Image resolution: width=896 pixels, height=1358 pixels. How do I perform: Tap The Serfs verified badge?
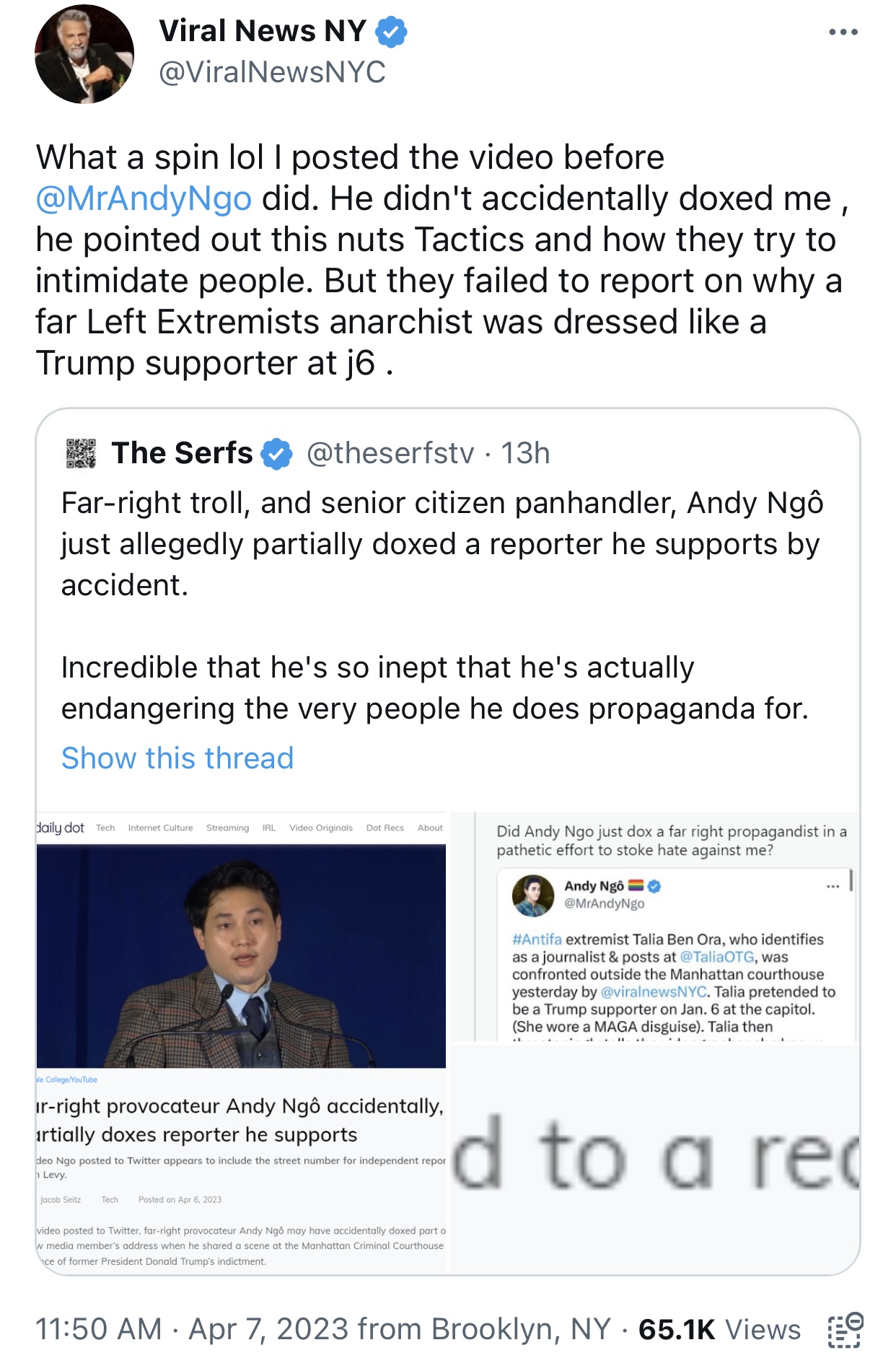click(276, 454)
